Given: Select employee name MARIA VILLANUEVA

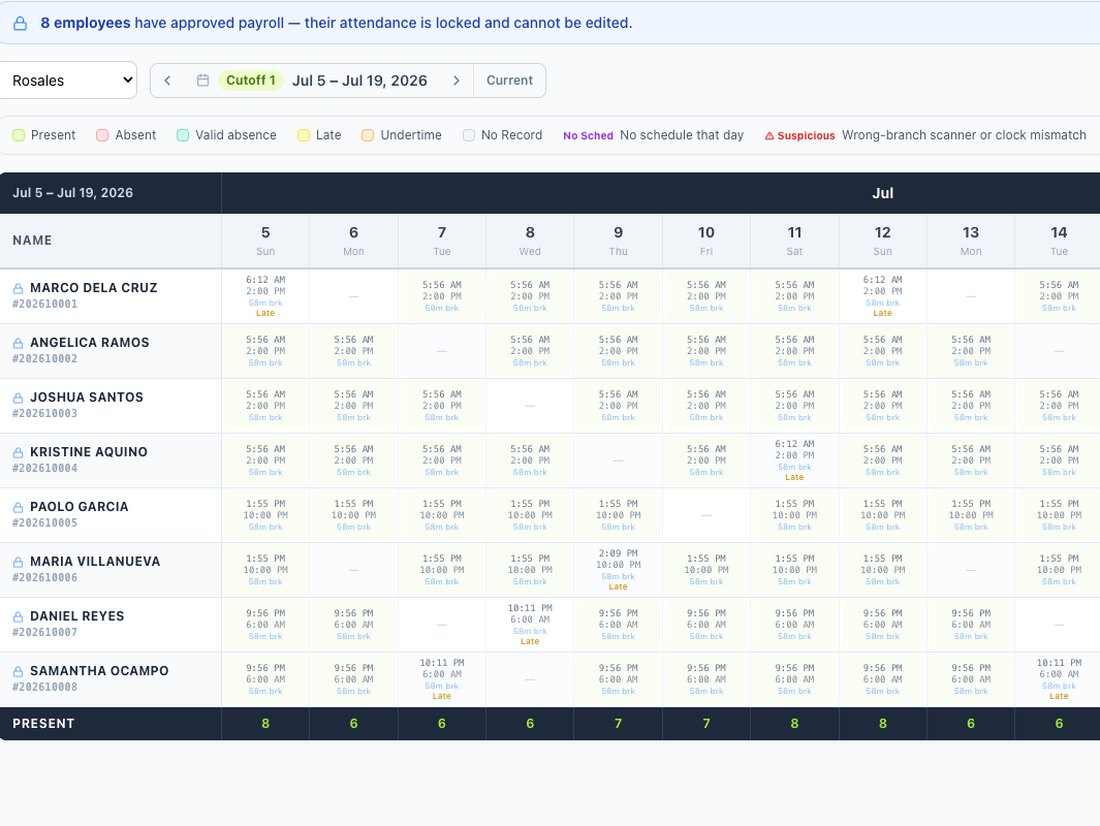Looking at the screenshot, I should [95, 561].
